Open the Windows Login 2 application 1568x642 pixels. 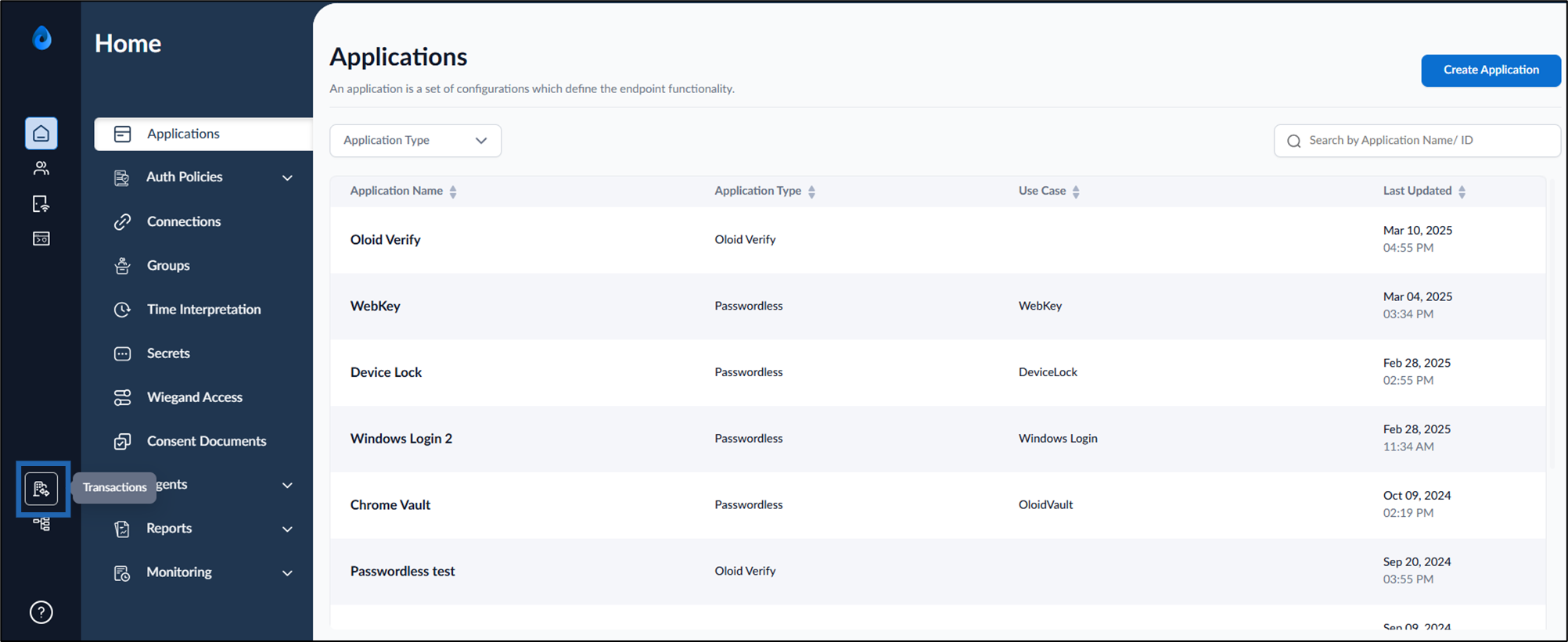click(401, 439)
